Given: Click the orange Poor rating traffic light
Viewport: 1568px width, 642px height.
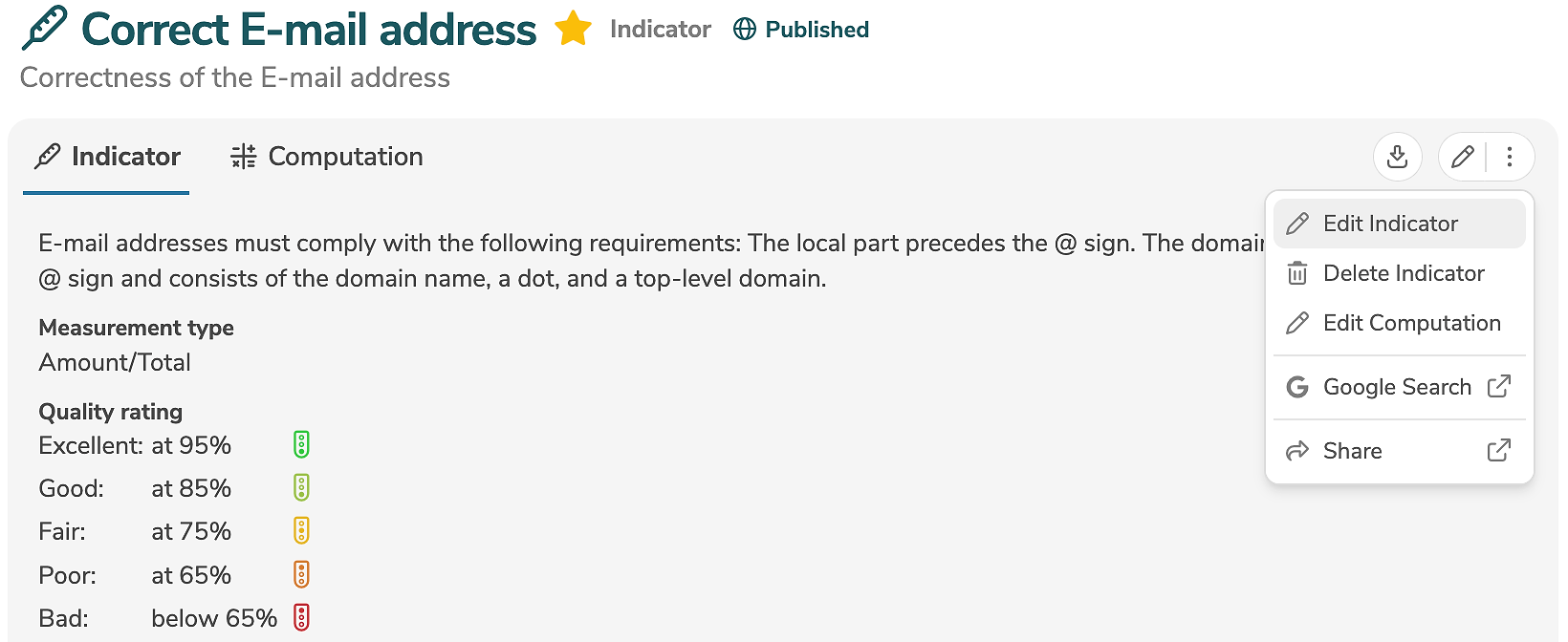Looking at the screenshot, I should coord(301,575).
